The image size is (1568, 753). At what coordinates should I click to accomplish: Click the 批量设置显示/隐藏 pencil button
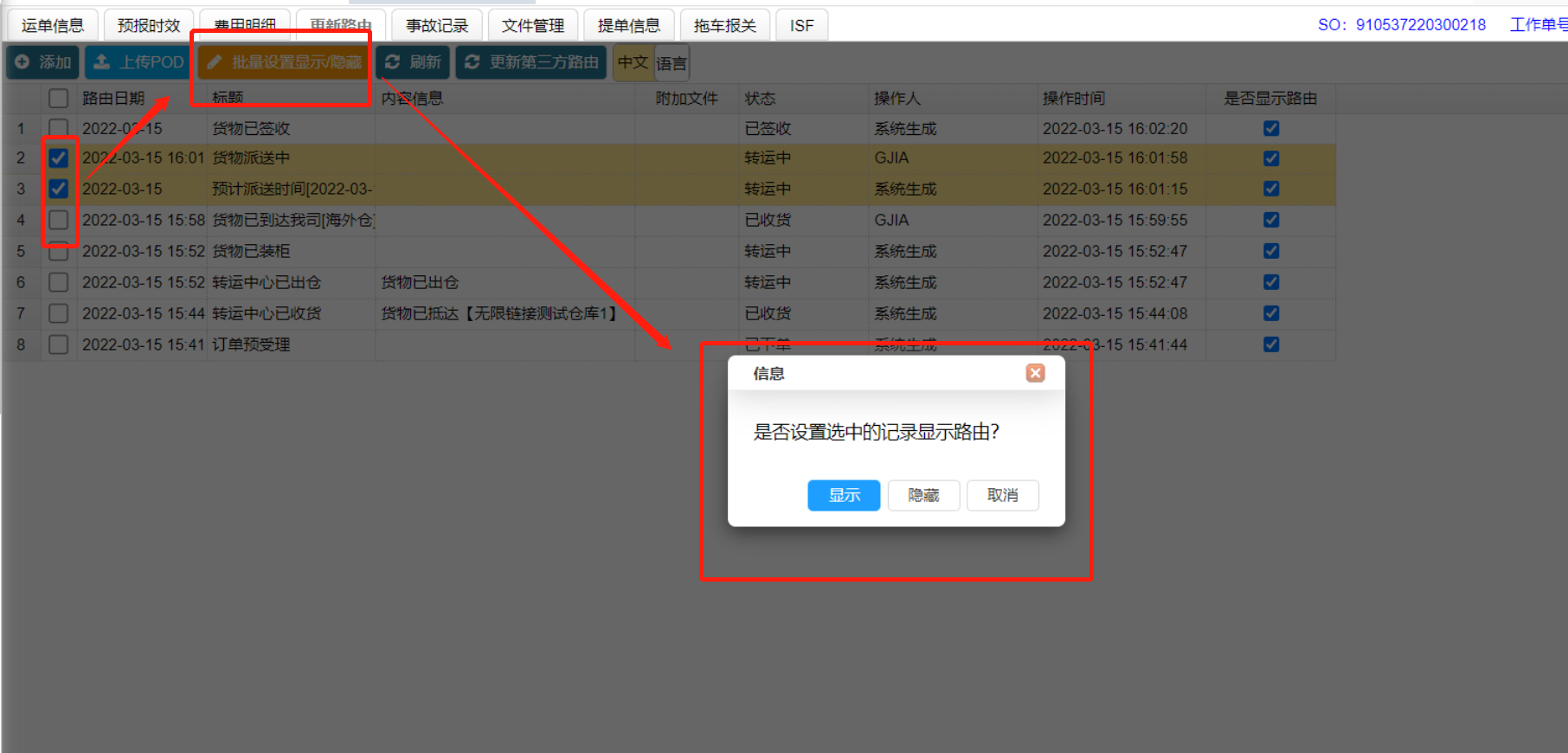pos(285,62)
